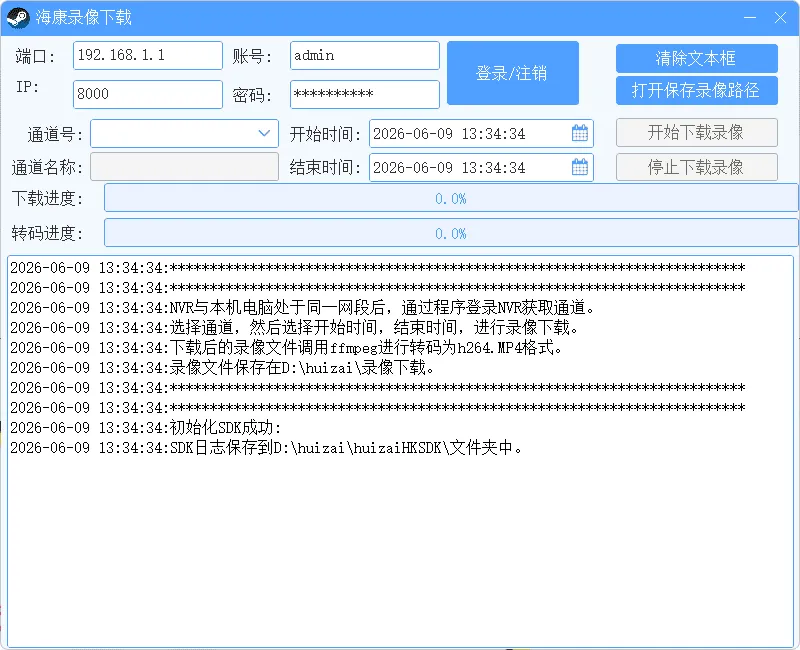Minimize the 海康录像下载 window
Image resolution: width=800 pixels, height=650 pixels.
[749, 18]
